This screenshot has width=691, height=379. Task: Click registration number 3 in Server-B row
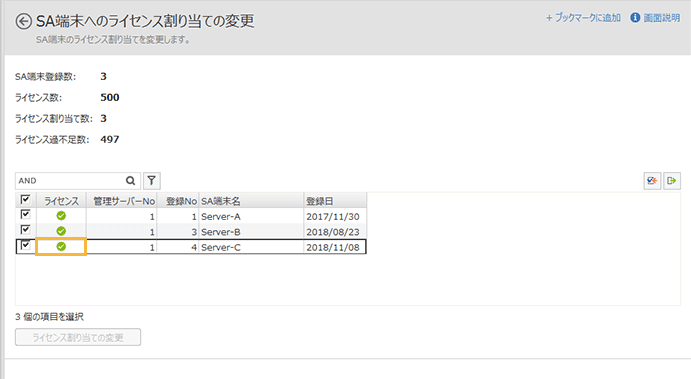point(194,232)
